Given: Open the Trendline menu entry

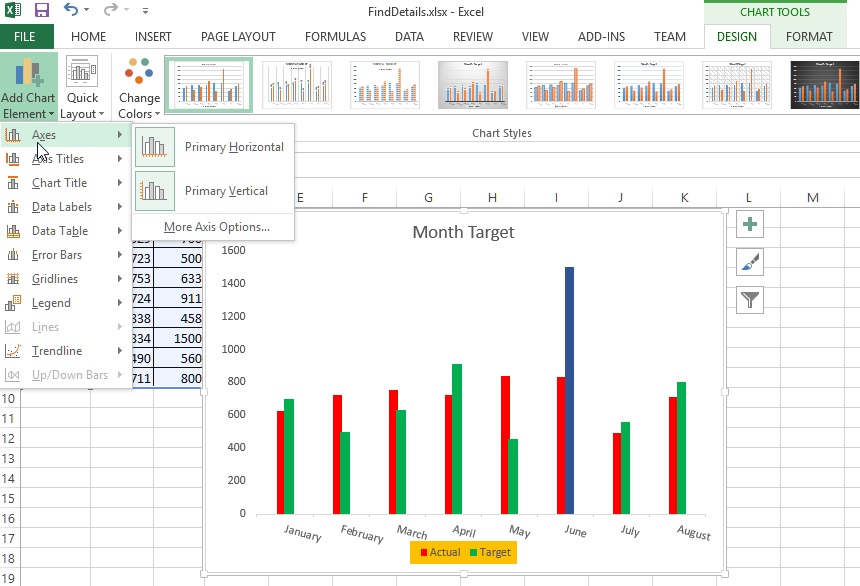Looking at the screenshot, I should [x=66, y=351].
